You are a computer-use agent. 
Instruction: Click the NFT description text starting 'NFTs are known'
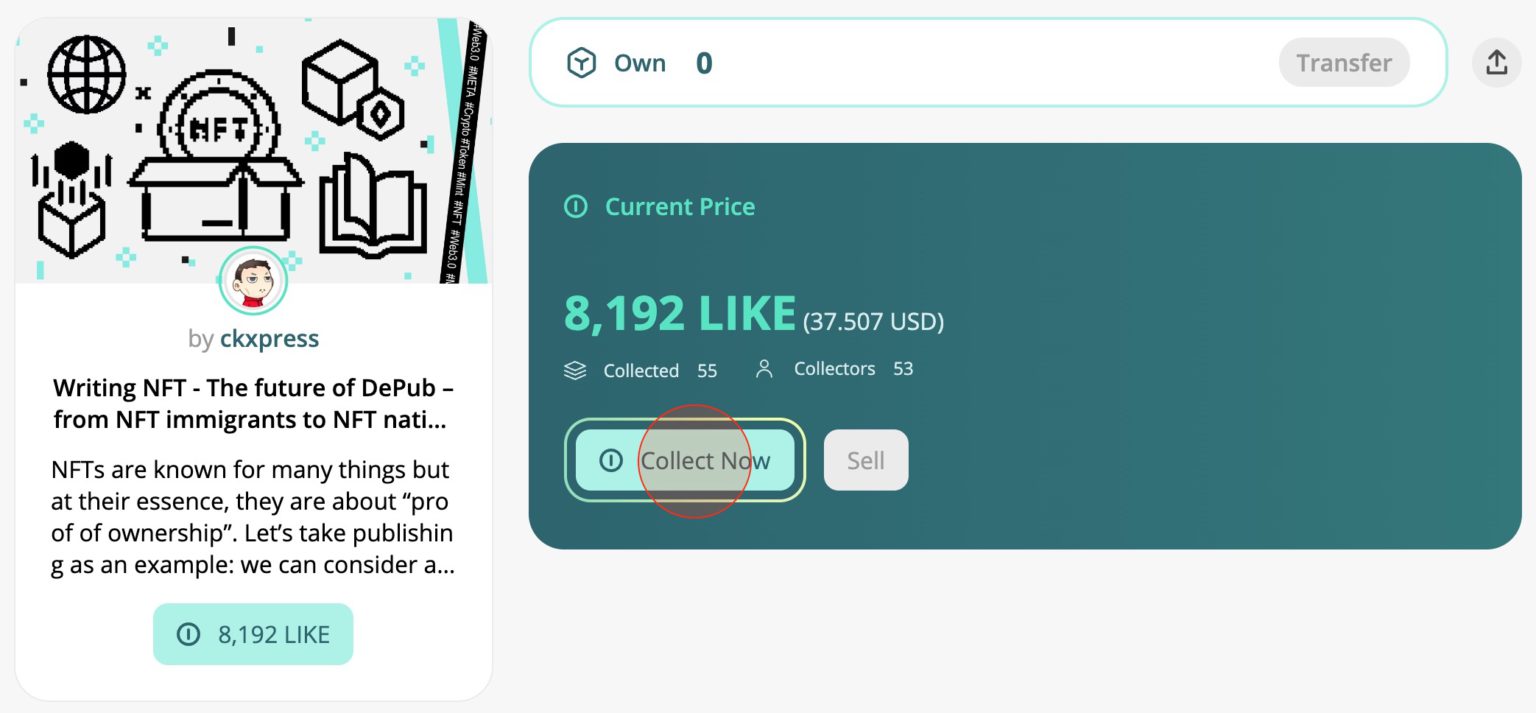point(253,517)
